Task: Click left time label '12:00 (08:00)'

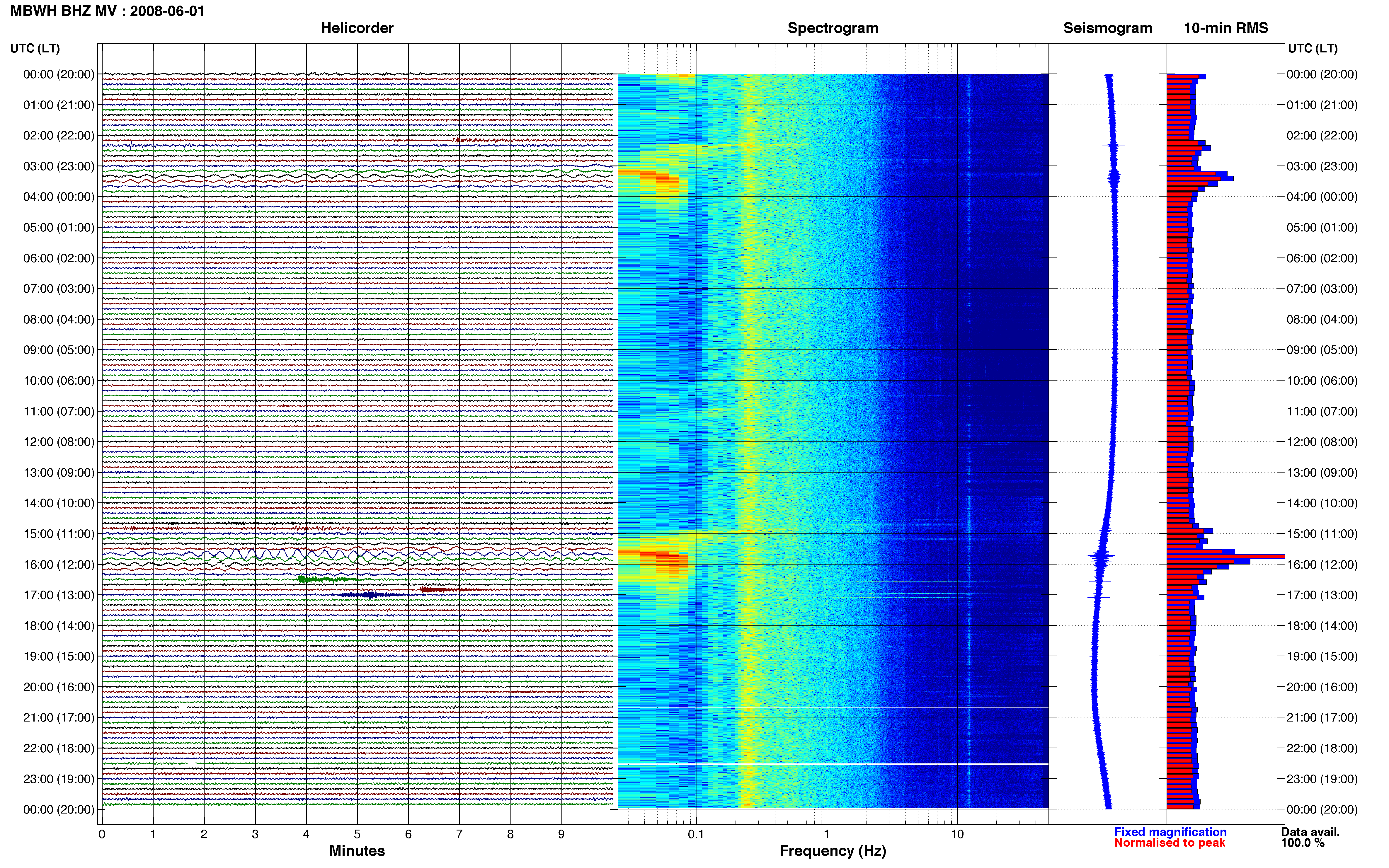Action: pyautogui.click(x=59, y=441)
